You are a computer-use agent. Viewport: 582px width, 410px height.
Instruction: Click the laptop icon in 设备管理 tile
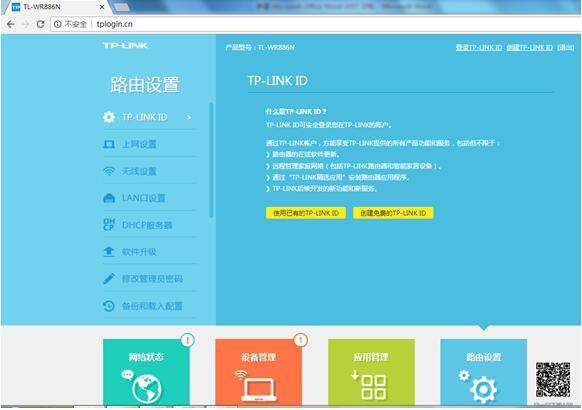tap(258, 389)
